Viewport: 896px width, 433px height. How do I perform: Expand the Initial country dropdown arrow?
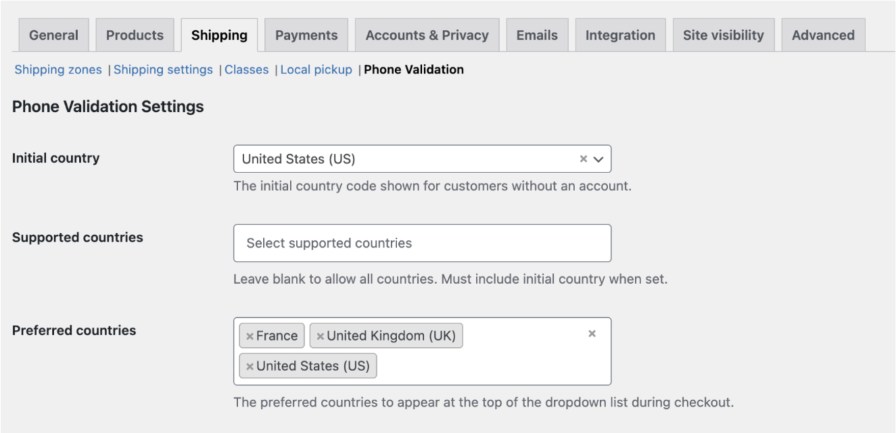tap(599, 159)
